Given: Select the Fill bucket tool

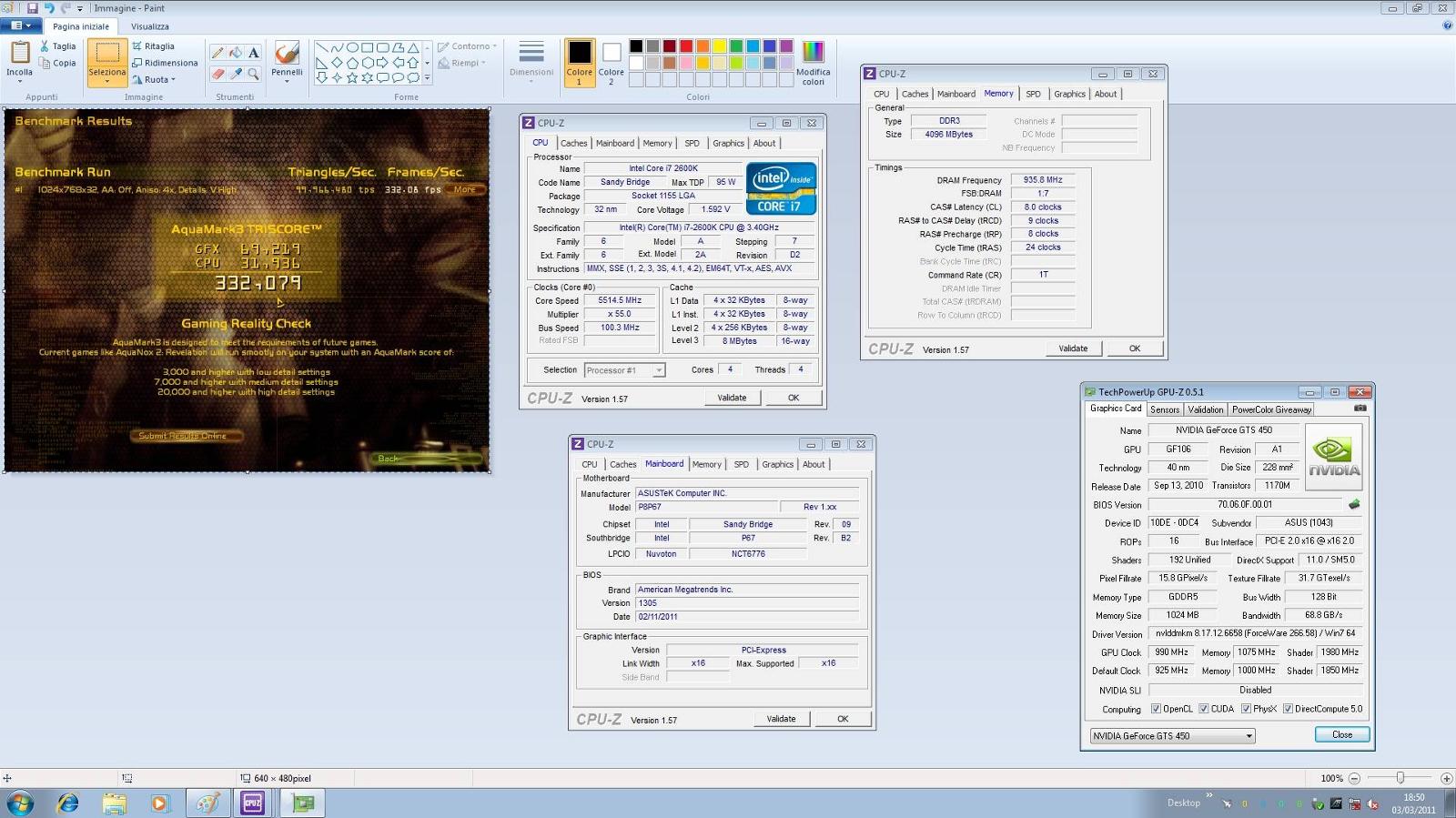Looking at the screenshot, I should (x=236, y=53).
